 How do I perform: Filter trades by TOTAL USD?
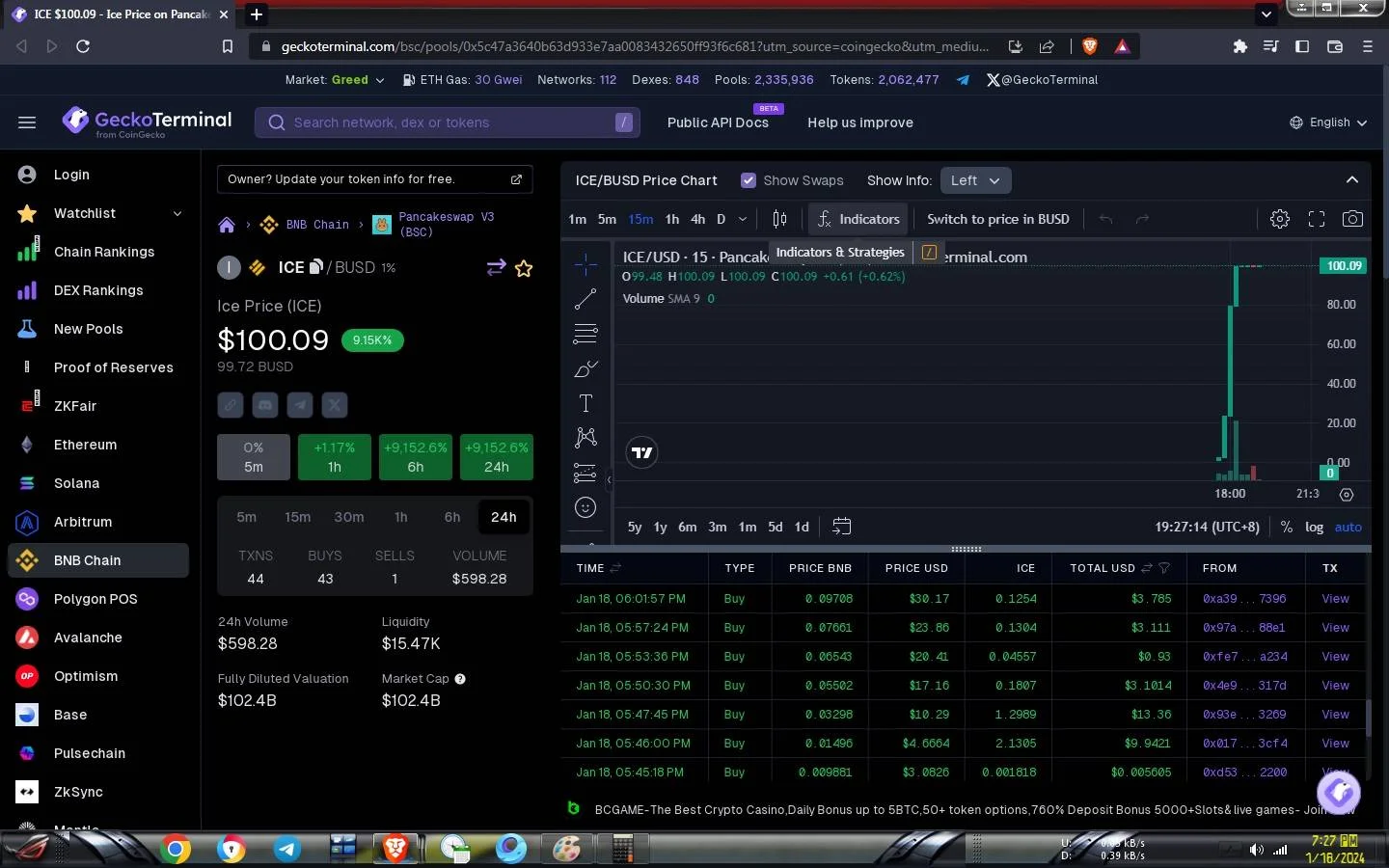tap(1164, 568)
